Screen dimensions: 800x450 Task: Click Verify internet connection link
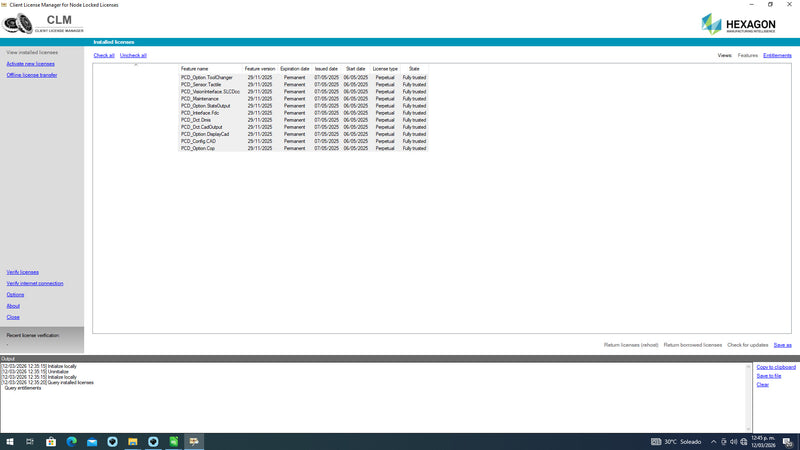(x=35, y=283)
